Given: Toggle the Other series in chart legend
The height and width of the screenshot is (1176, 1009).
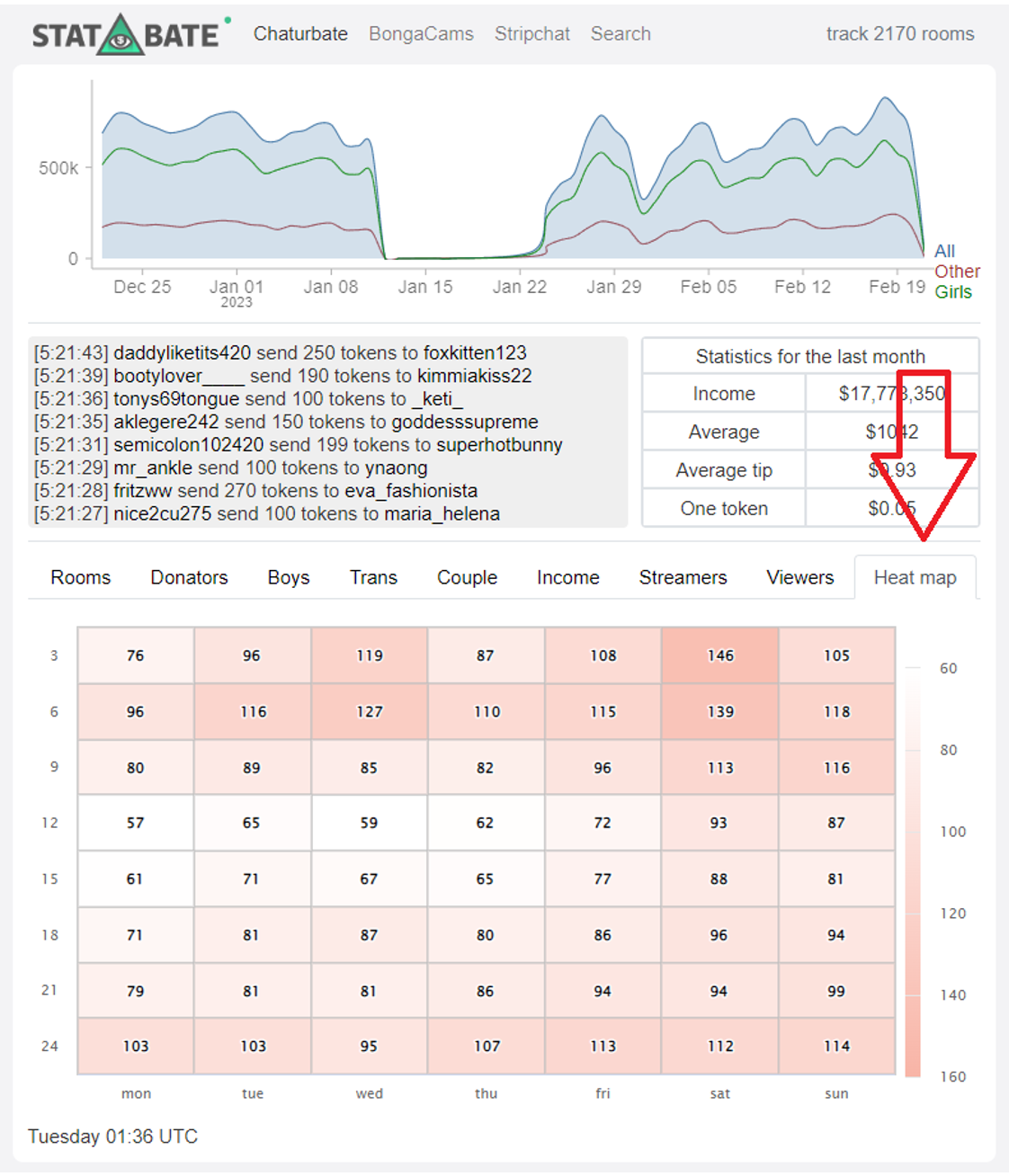Looking at the screenshot, I should [x=957, y=272].
